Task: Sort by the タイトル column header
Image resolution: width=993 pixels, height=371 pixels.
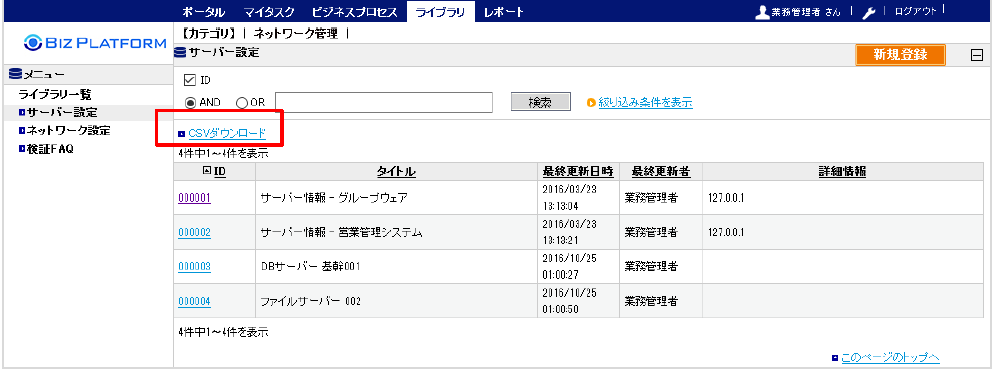Action: 396,171
